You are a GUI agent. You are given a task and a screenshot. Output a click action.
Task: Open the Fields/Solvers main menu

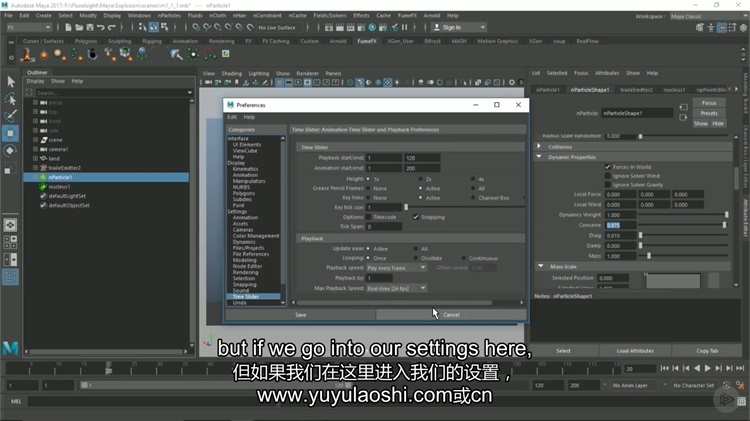pos(330,16)
